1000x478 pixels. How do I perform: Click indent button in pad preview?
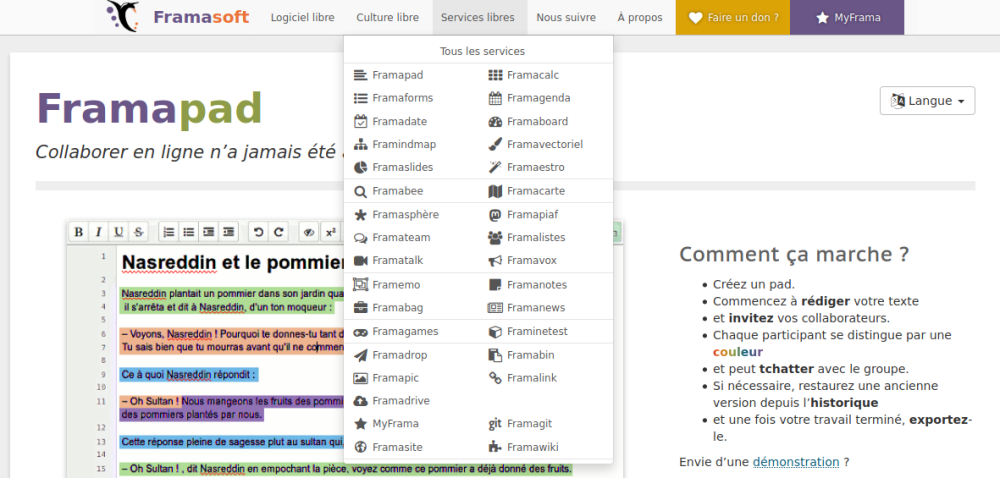click(209, 232)
